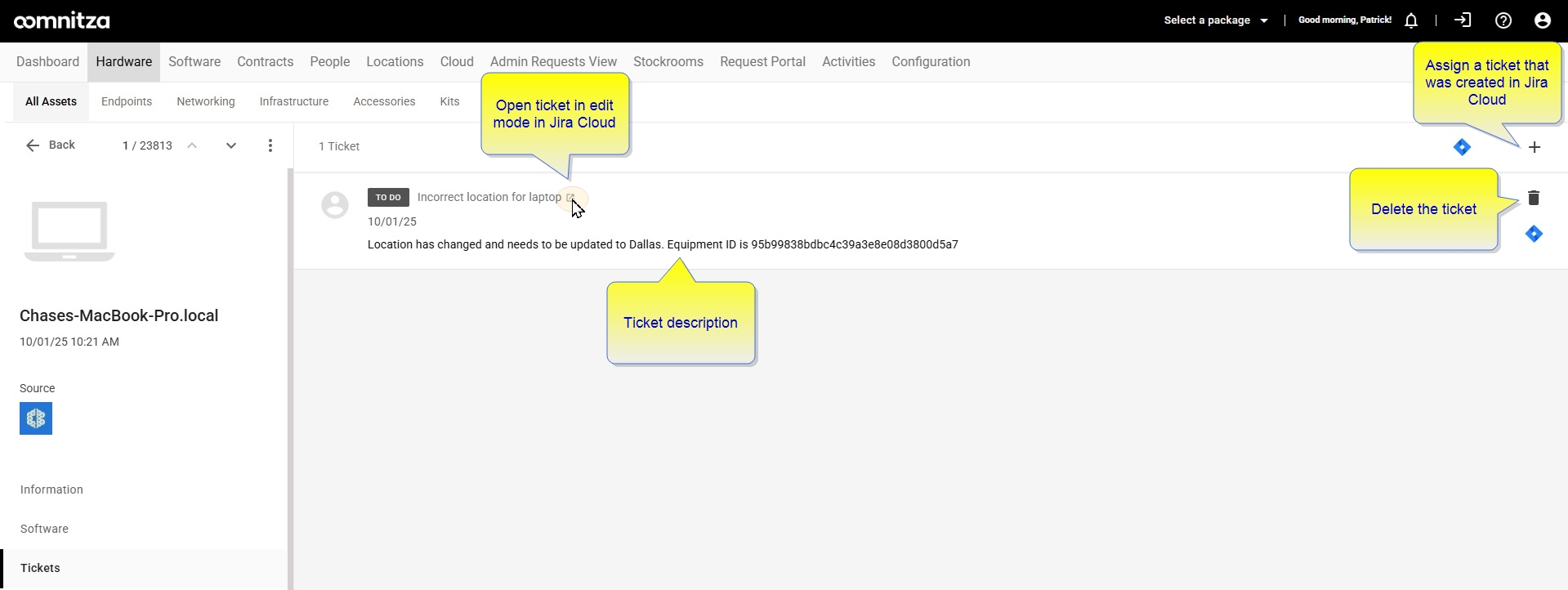
Task: Open the notifications bell
Action: [1411, 20]
